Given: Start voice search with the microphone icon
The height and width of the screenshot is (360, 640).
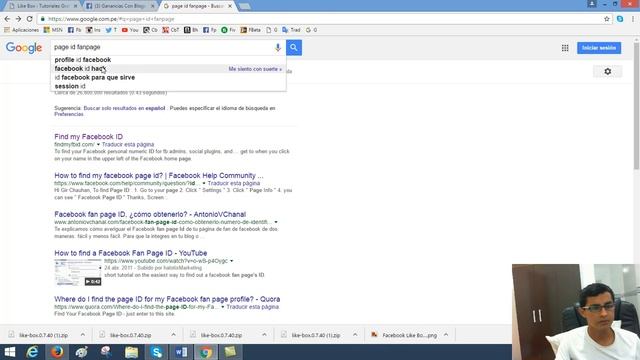Looking at the screenshot, I should (x=278, y=47).
